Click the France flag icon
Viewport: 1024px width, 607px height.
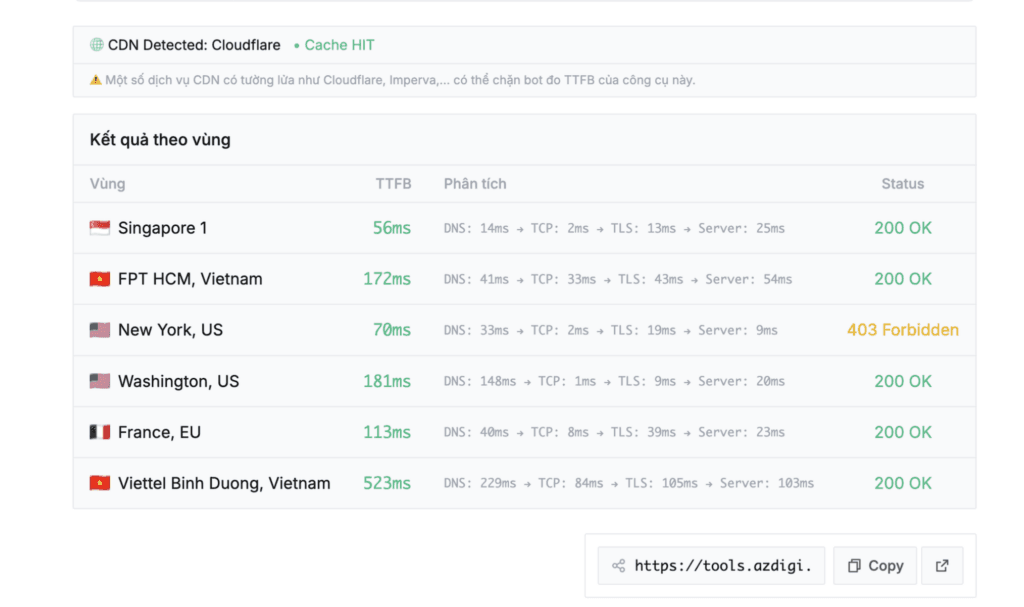99,432
